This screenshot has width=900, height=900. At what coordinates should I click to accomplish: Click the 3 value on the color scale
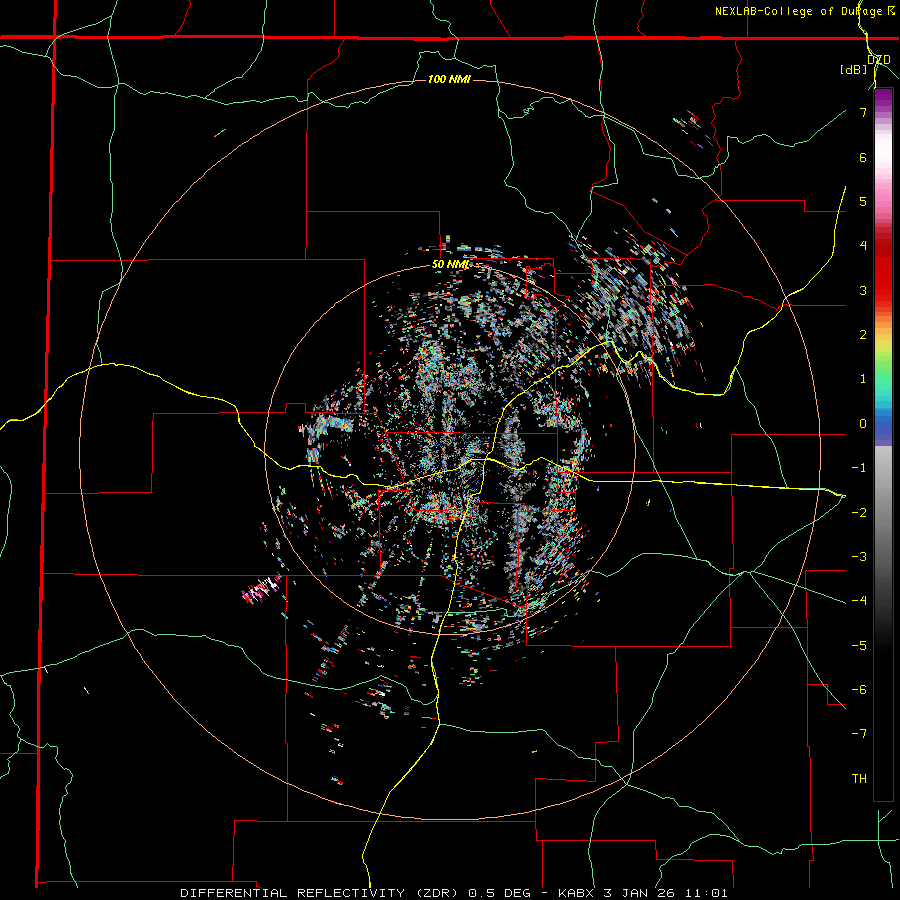point(863,290)
